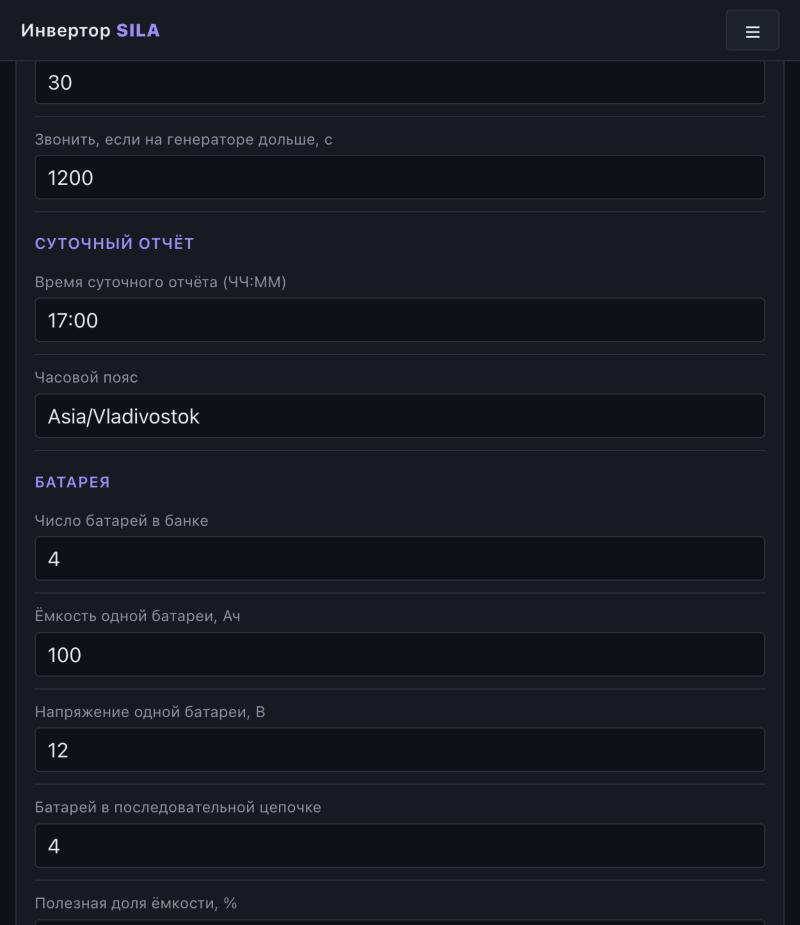Select the SILA brand text in header
Viewport: 800px width, 925px height.
[x=138, y=31]
